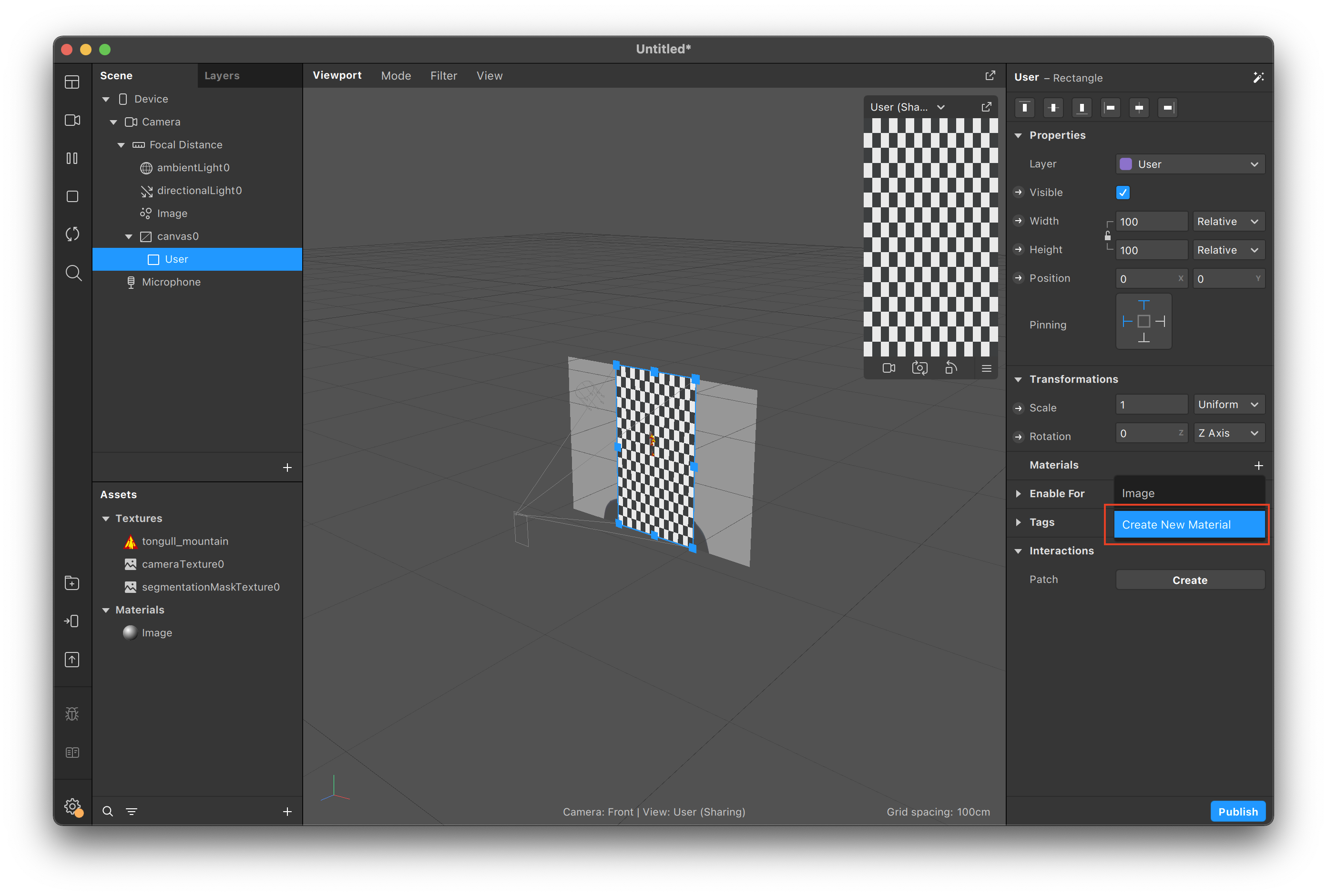Collapse the canvas0 tree item
Screen dimensions: 1327x896
click(x=129, y=236)
